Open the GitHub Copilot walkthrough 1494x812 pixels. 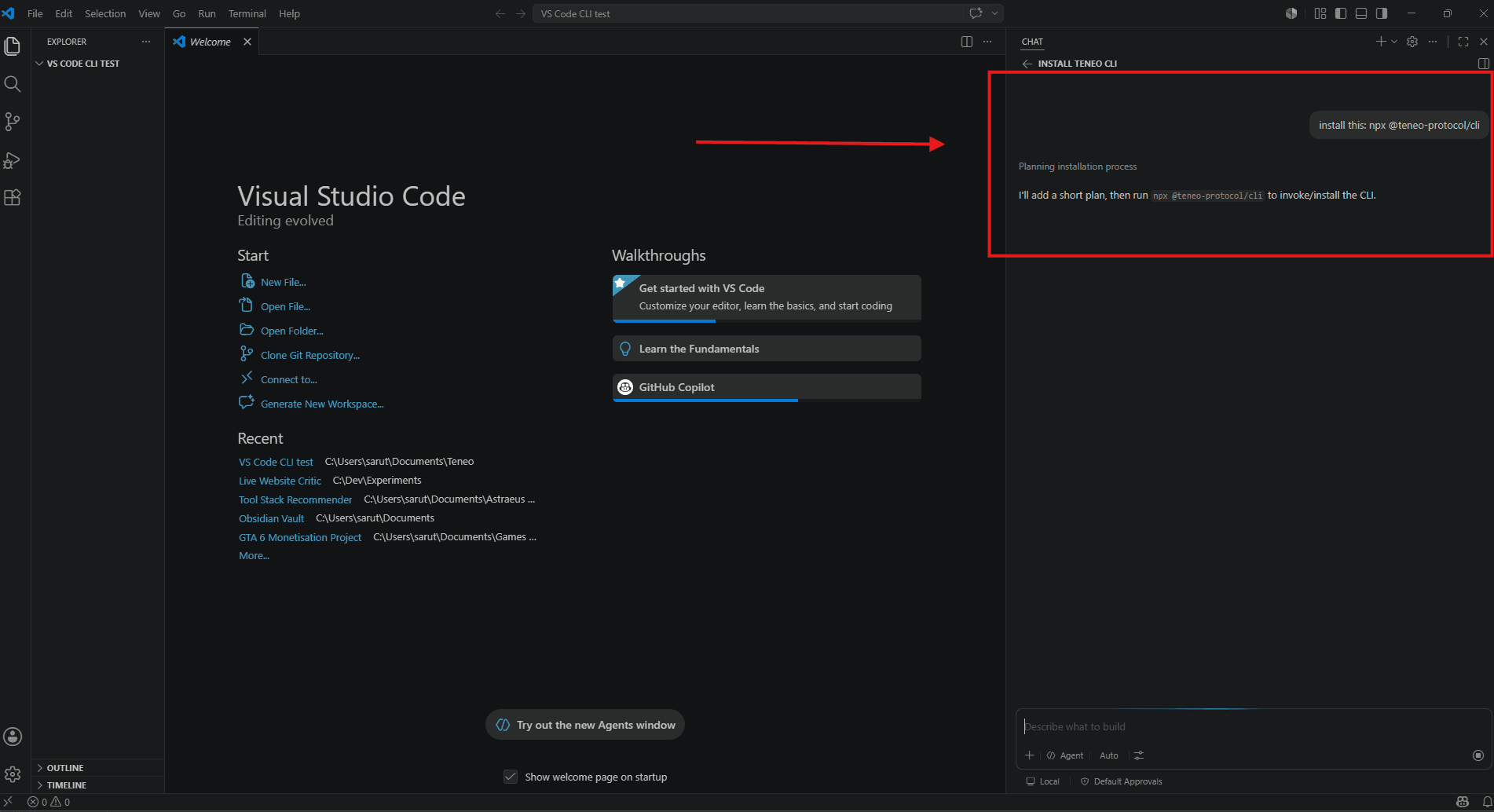tap(767, 388)
